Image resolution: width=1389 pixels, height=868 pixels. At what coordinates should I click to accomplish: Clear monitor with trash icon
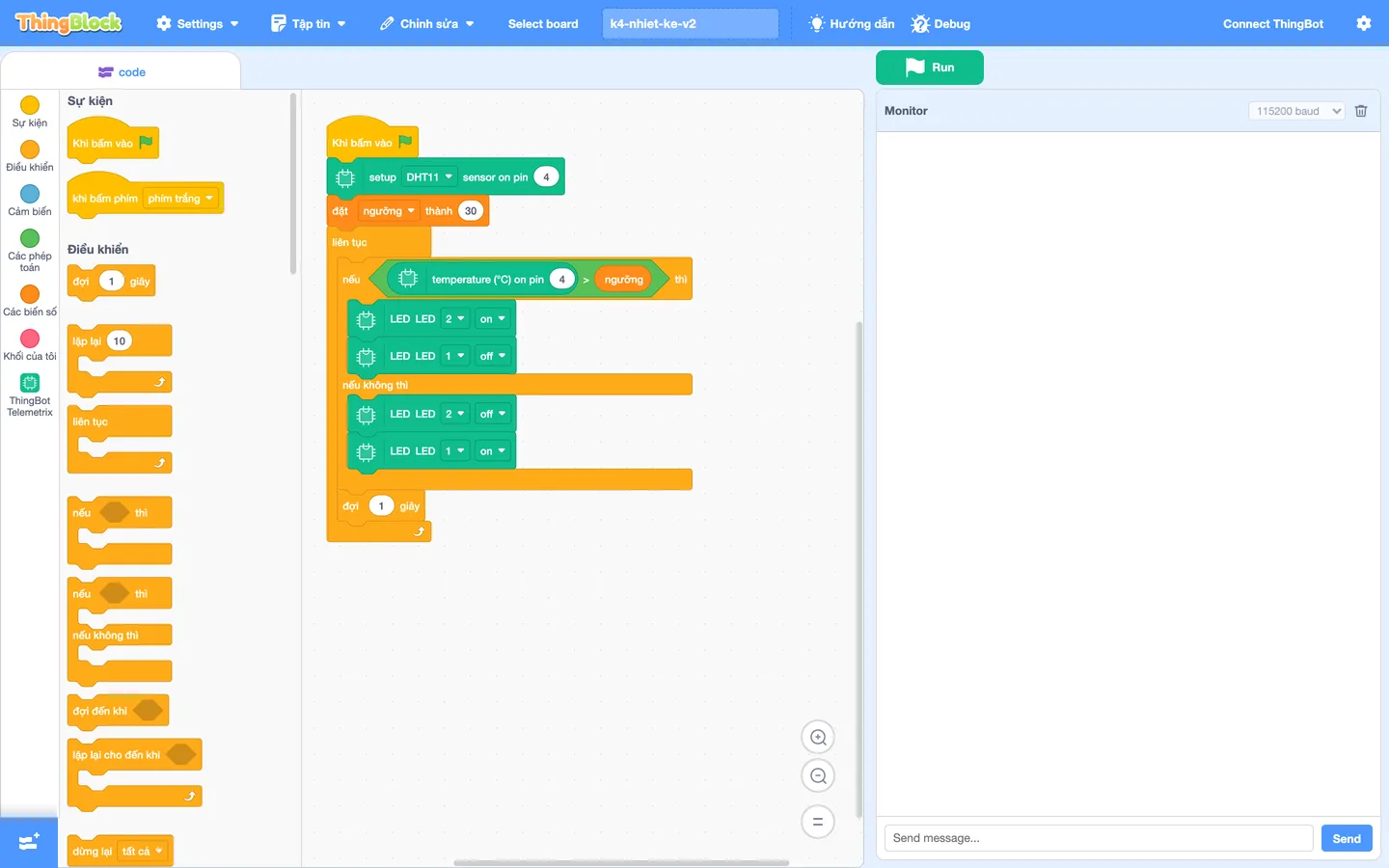point(1361,111)
